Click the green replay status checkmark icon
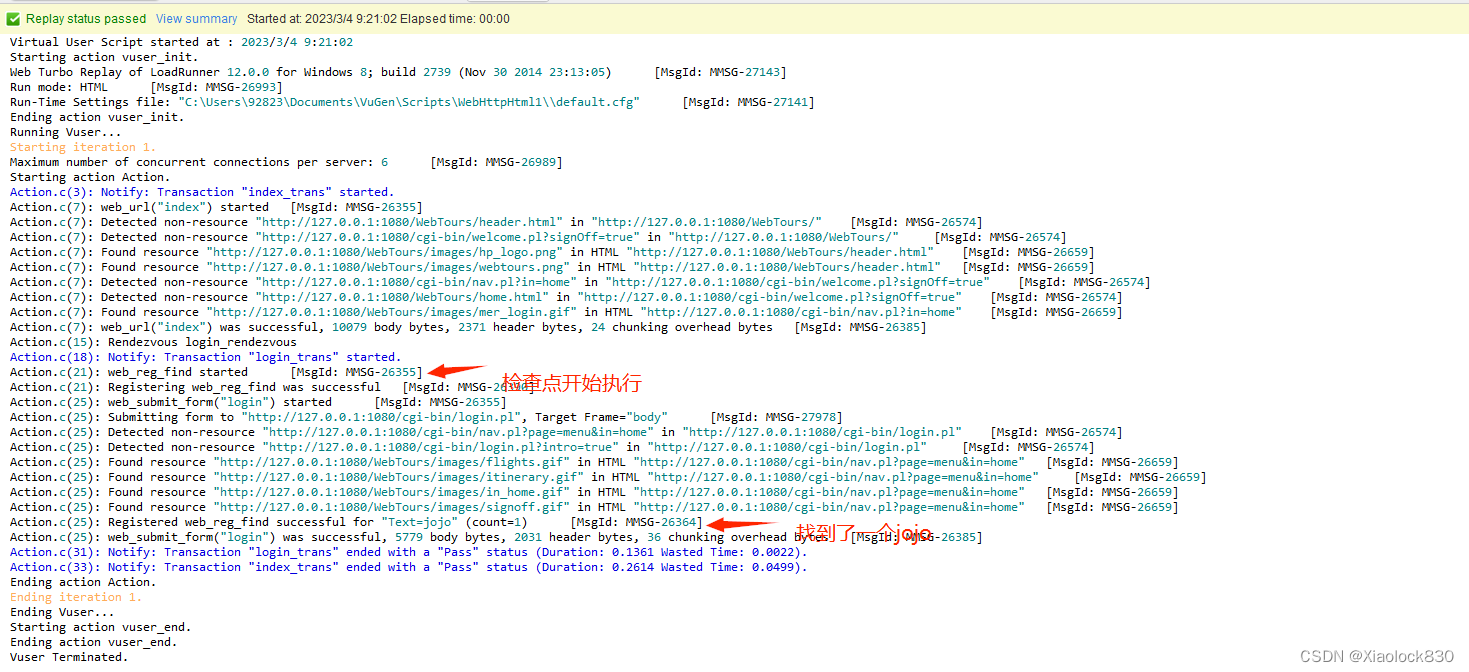1469x672 pixels. (12, 18)
